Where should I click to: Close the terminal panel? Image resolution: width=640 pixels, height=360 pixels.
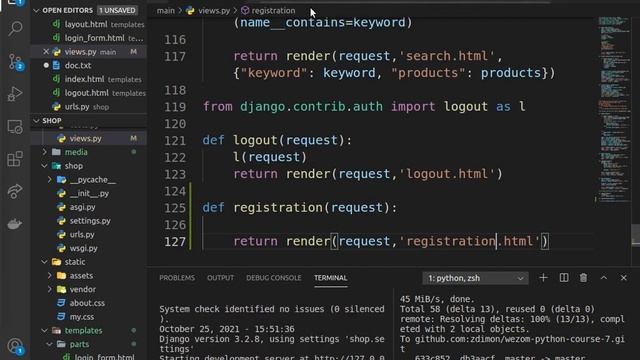[624, 278]
